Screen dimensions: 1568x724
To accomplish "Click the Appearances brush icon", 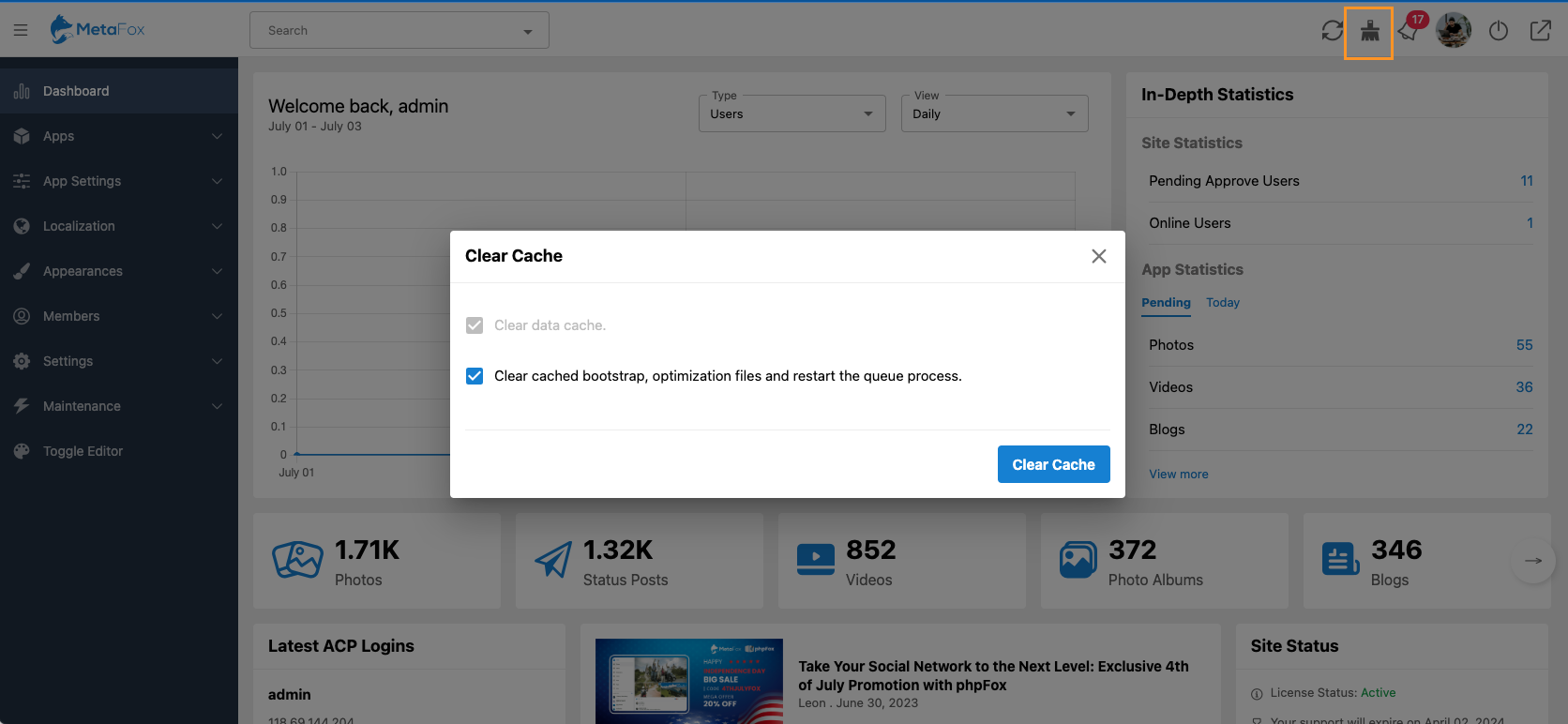I will (22, 271).
